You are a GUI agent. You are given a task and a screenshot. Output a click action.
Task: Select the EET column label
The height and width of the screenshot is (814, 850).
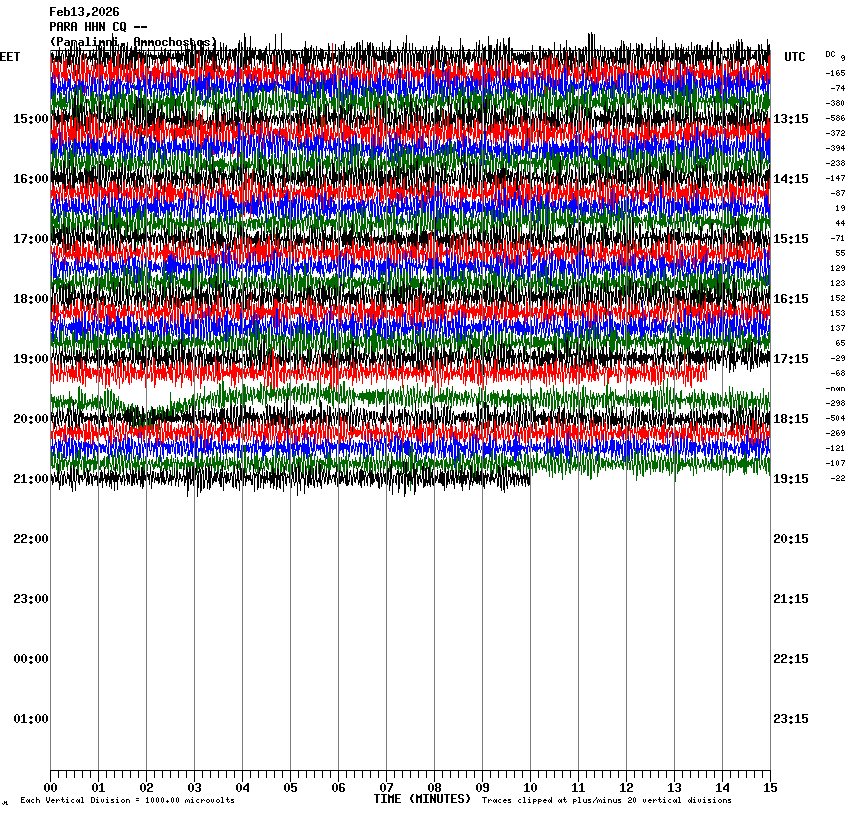coord(10,58)
